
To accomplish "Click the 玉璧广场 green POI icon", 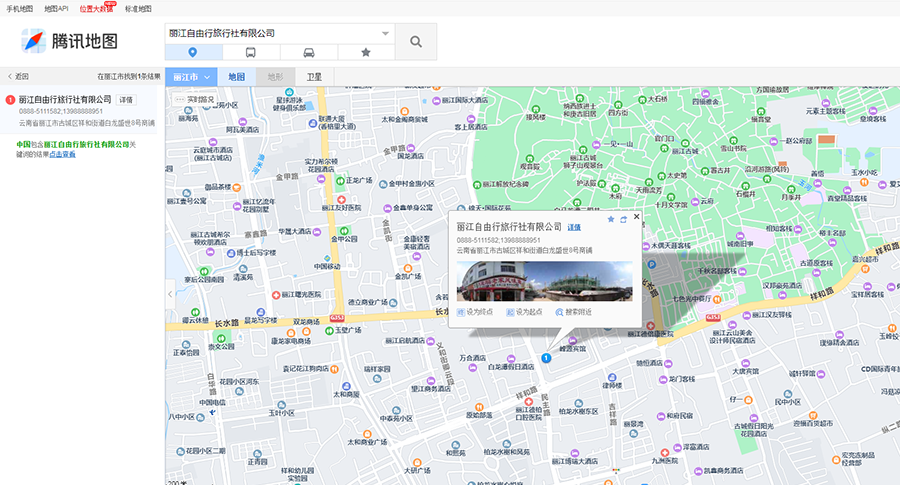I will click(x=329, y=331).
